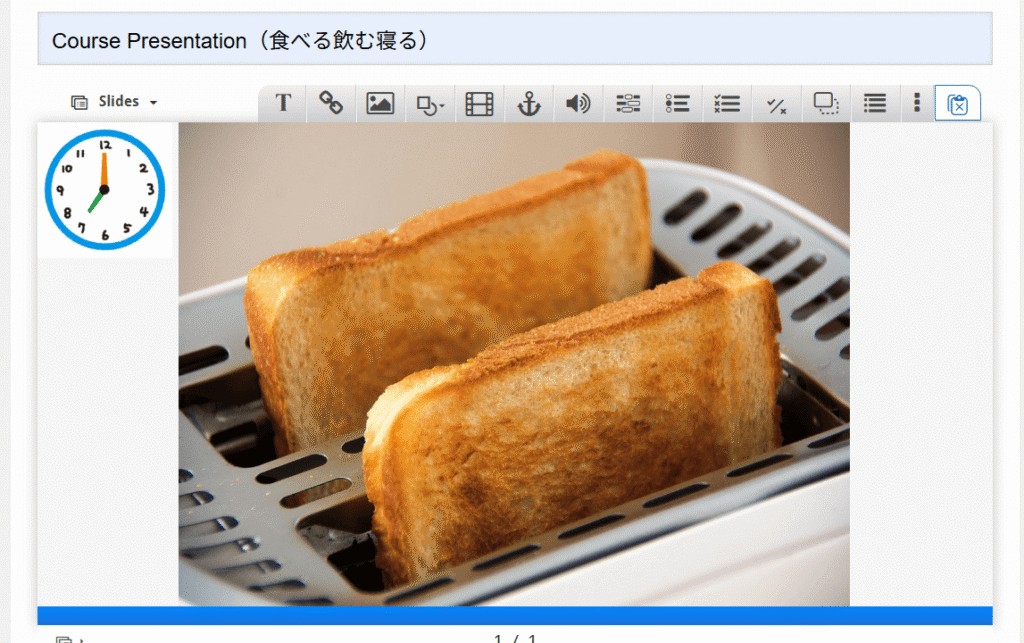The height and width of the screenshot is (643, 1024).
Task: Add a Go to slide anchor element
Action: [x=529, y=103]
